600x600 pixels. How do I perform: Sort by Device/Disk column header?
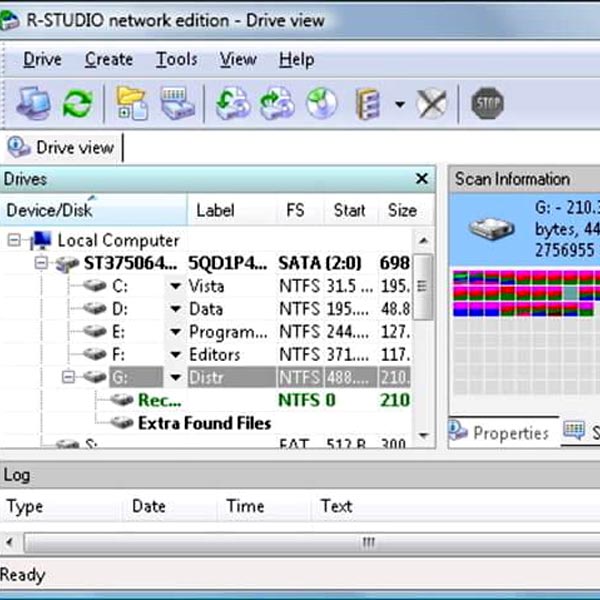pos(94,210)
